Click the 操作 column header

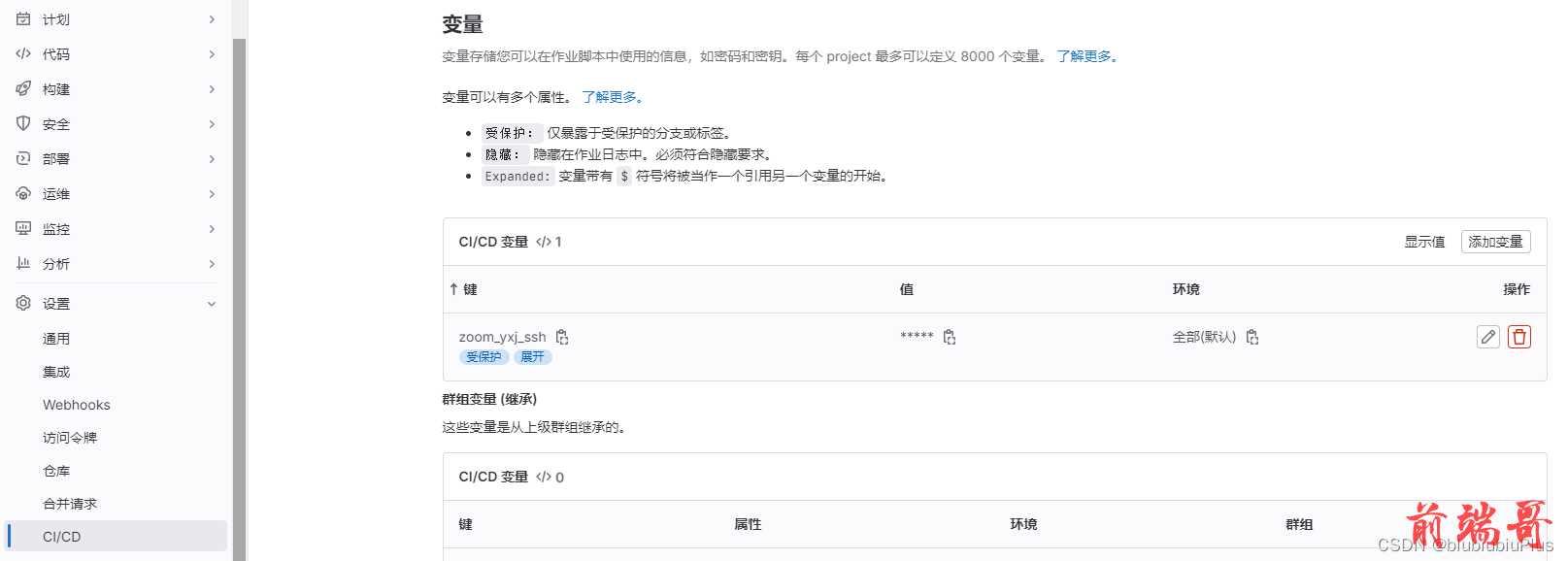click(x=1517, y=289)
